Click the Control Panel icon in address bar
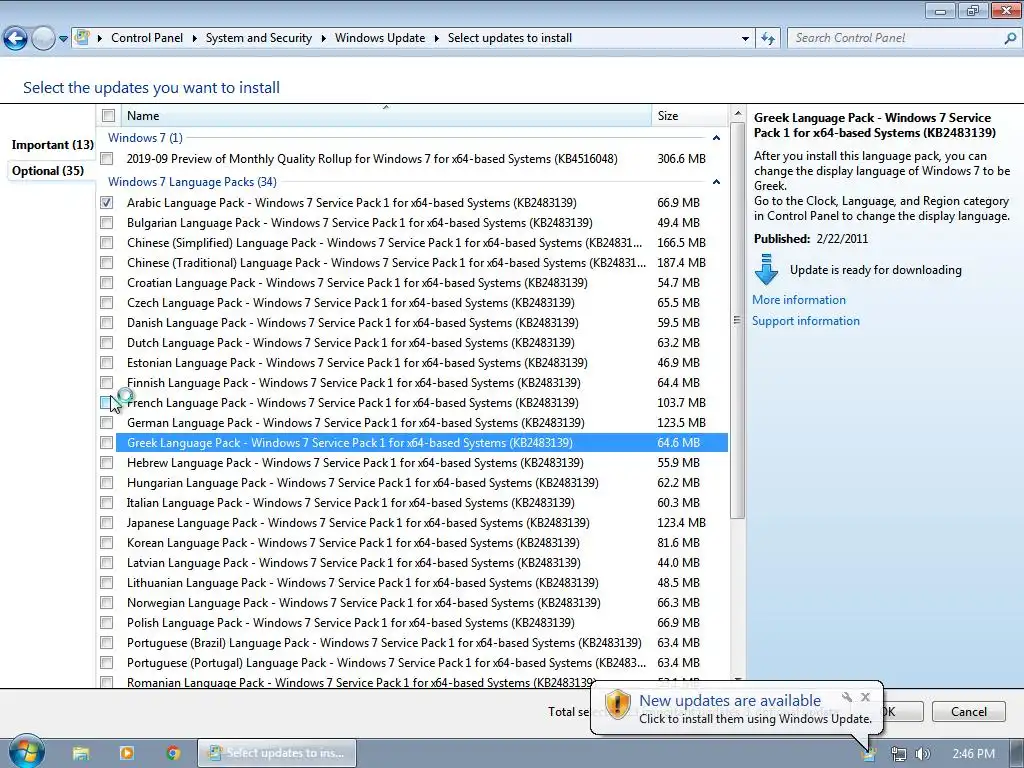Image resolution: width=1024 pixels, height=768 pixels. tap(82, 37)
